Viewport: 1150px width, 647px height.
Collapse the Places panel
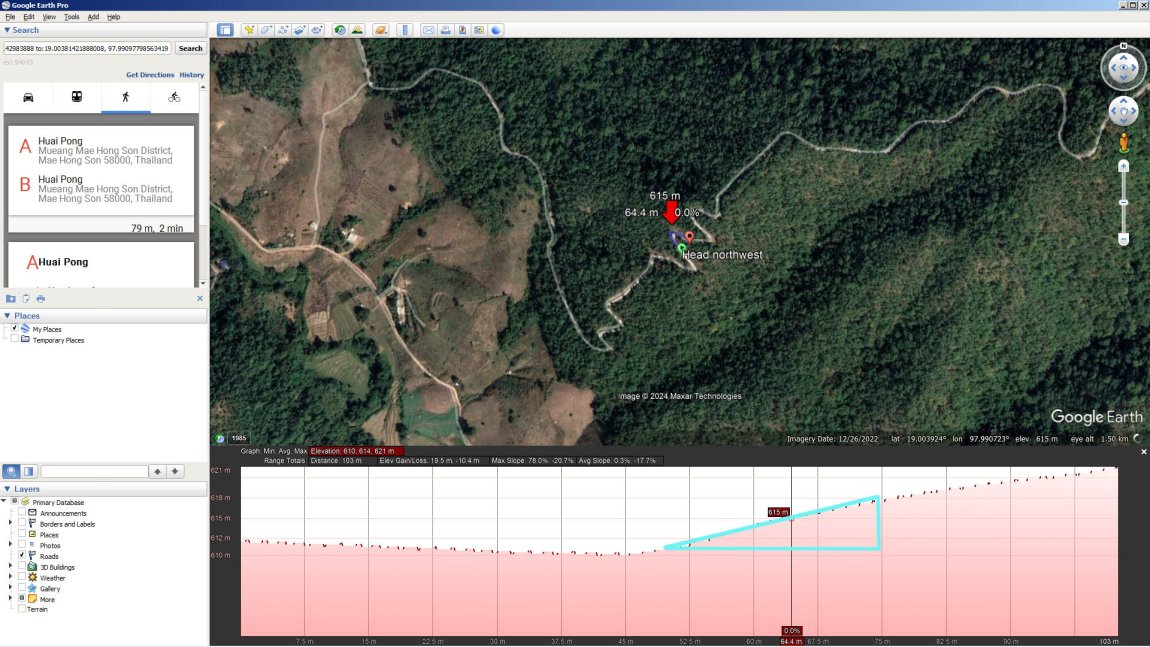(8, 315)
